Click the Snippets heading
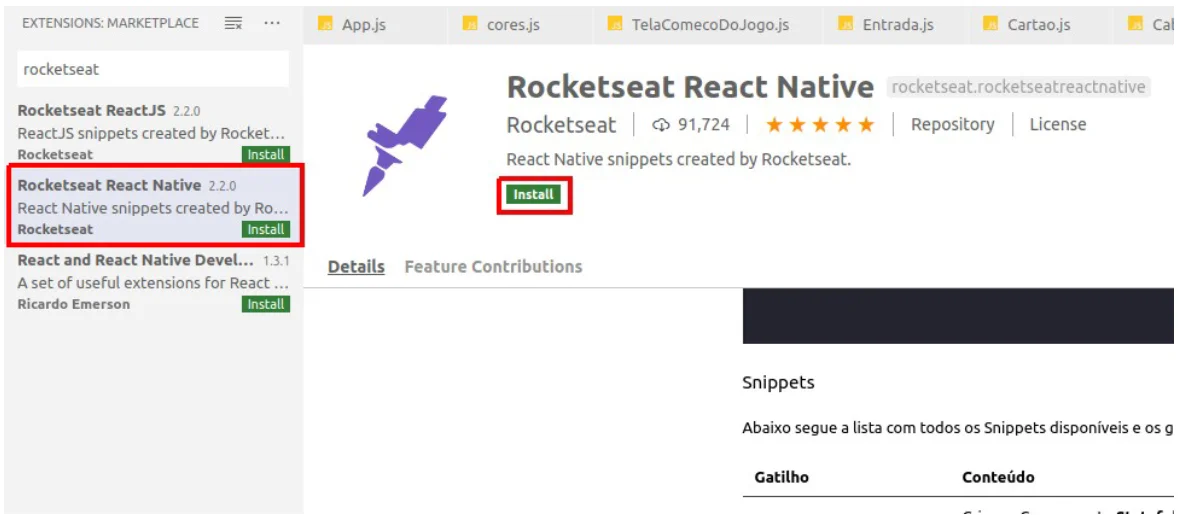The height and width of the screenshot is (515, 1178). pyautogui.click(x=778, y=383)
